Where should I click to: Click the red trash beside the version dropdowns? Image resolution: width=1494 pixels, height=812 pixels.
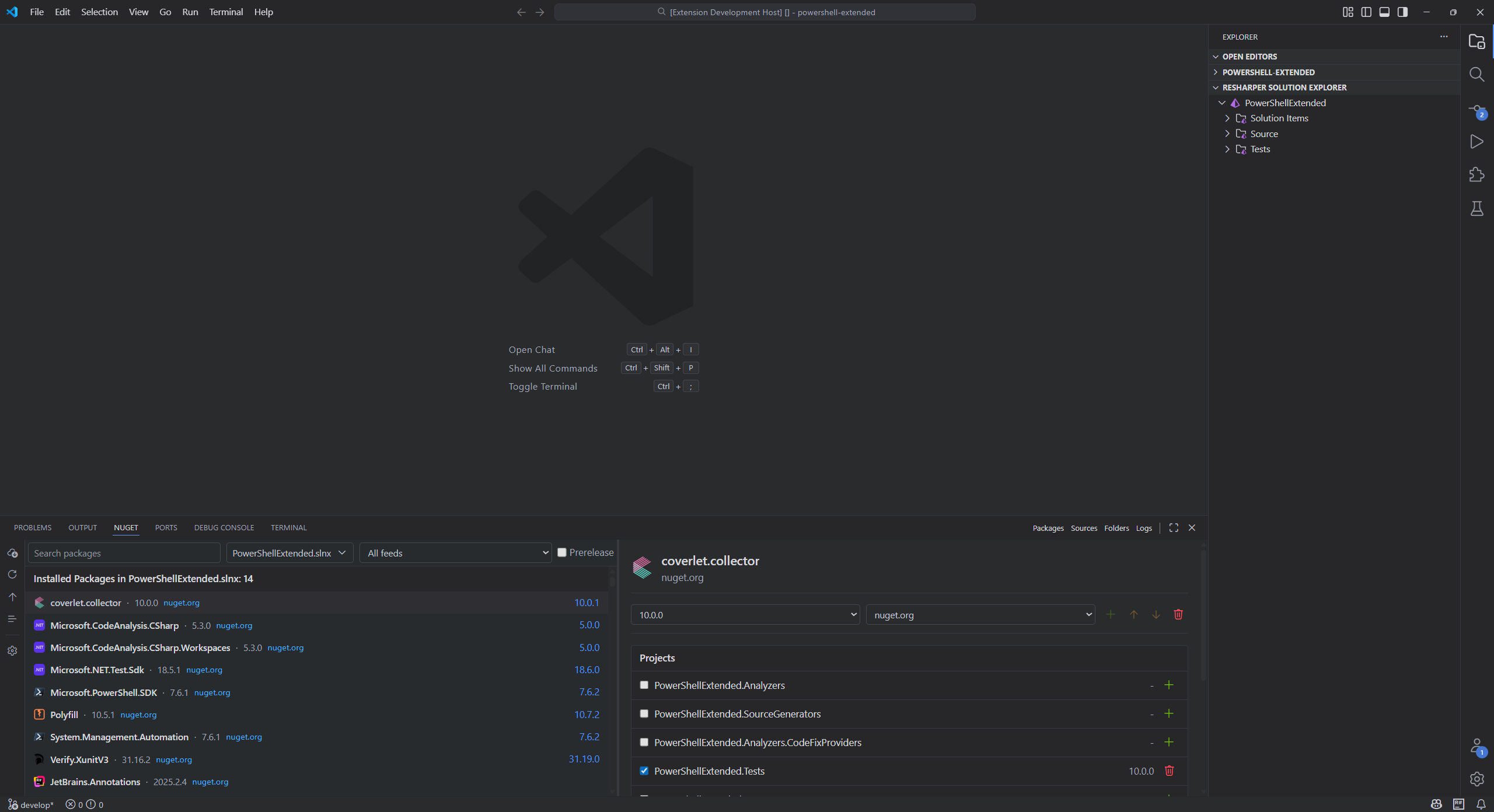(1178, 614)
